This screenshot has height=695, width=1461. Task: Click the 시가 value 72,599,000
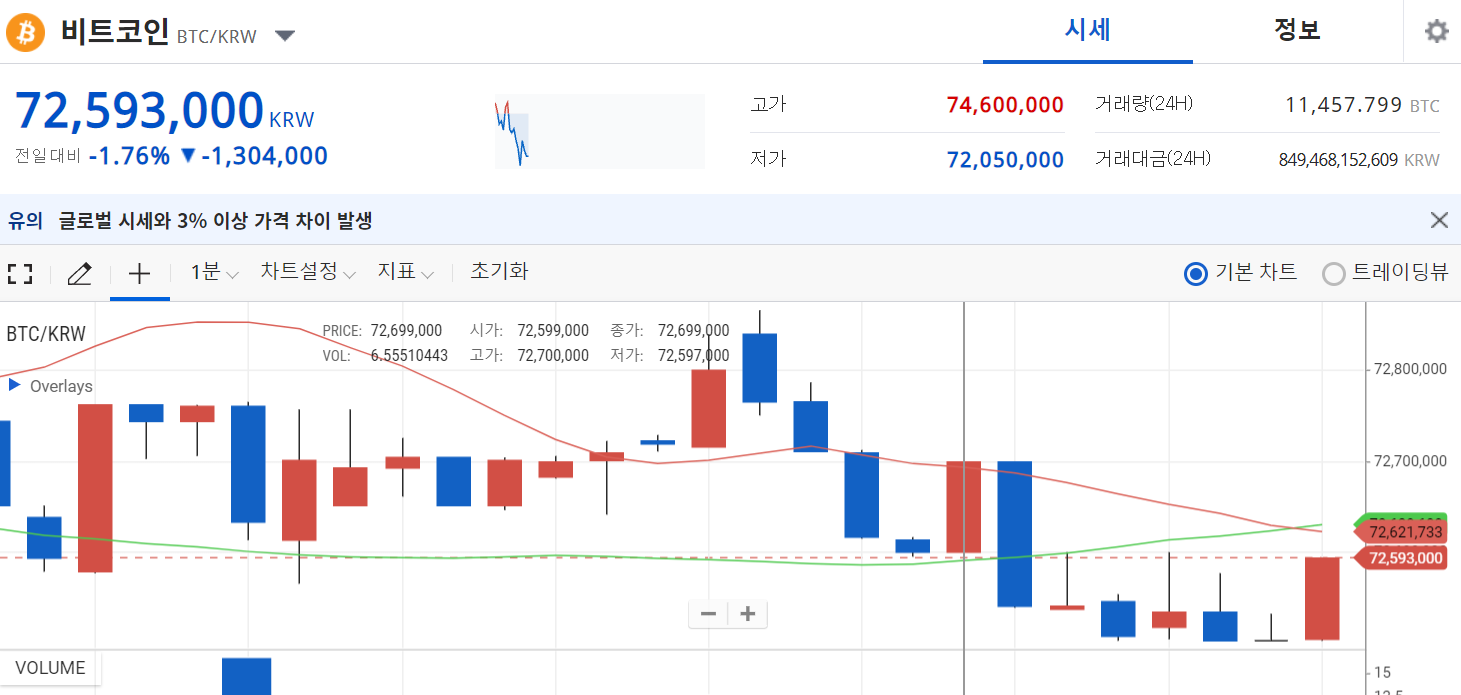[553, 330]
